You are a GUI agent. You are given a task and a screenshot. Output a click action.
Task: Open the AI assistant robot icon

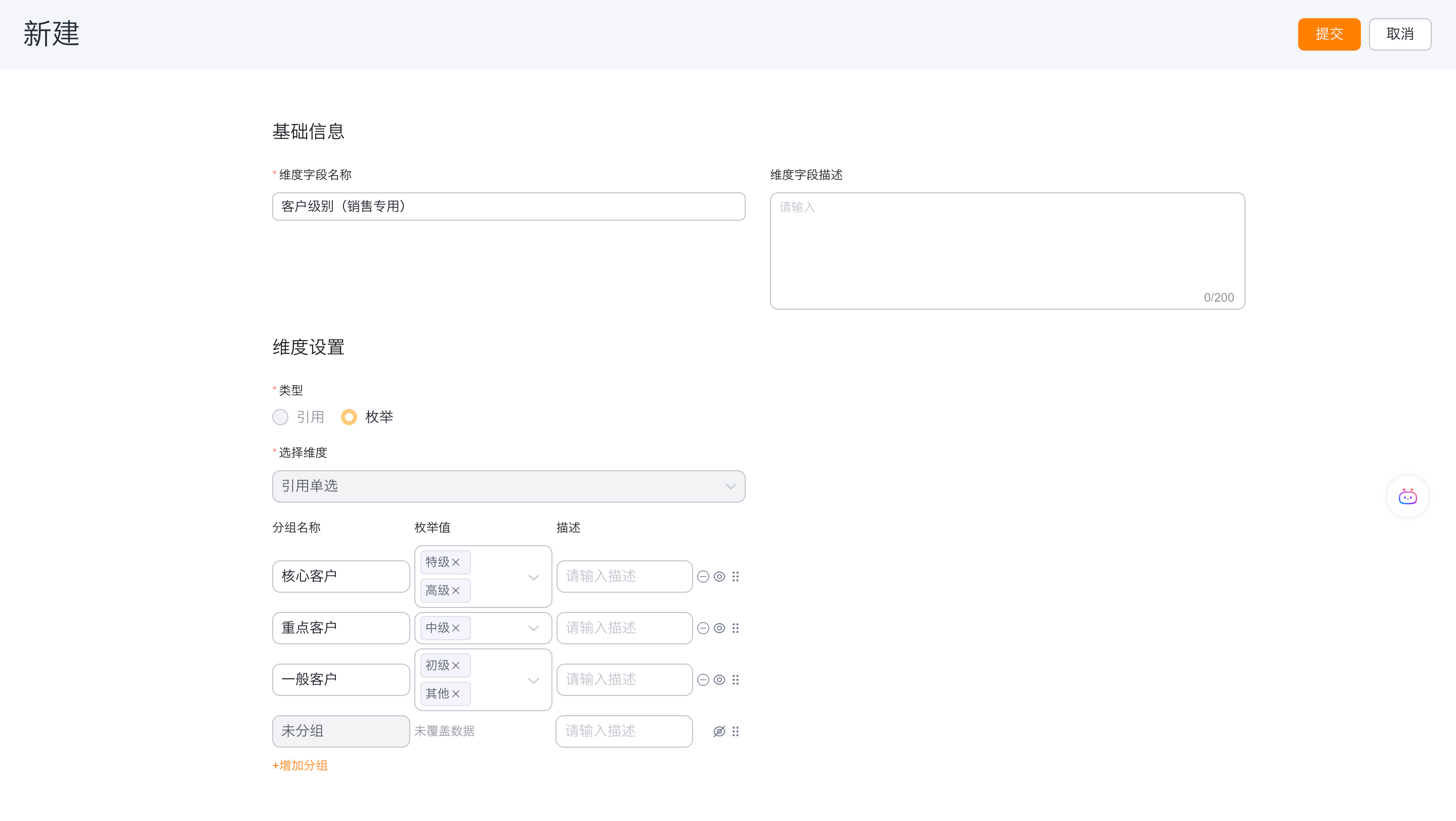click(x=1407, y=497)
